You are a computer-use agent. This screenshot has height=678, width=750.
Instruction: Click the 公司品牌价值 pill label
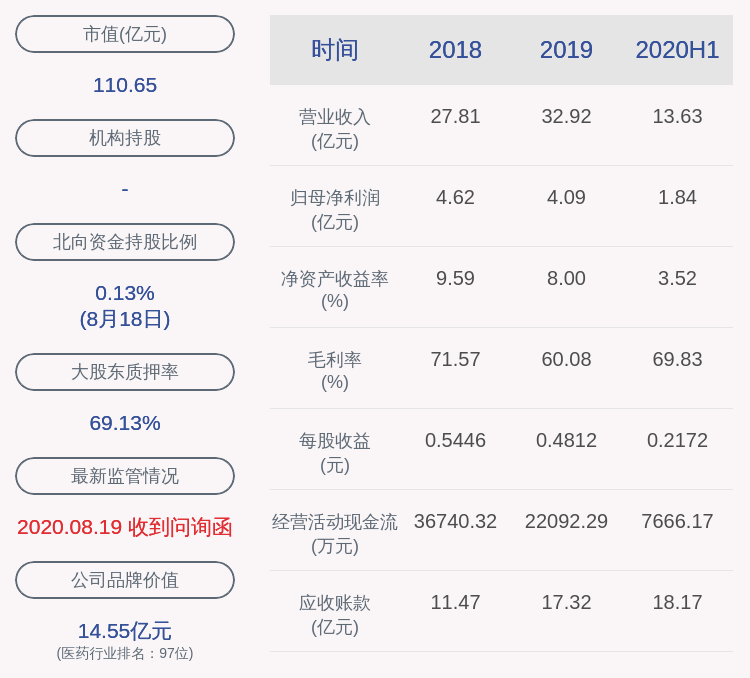(125, 580)
